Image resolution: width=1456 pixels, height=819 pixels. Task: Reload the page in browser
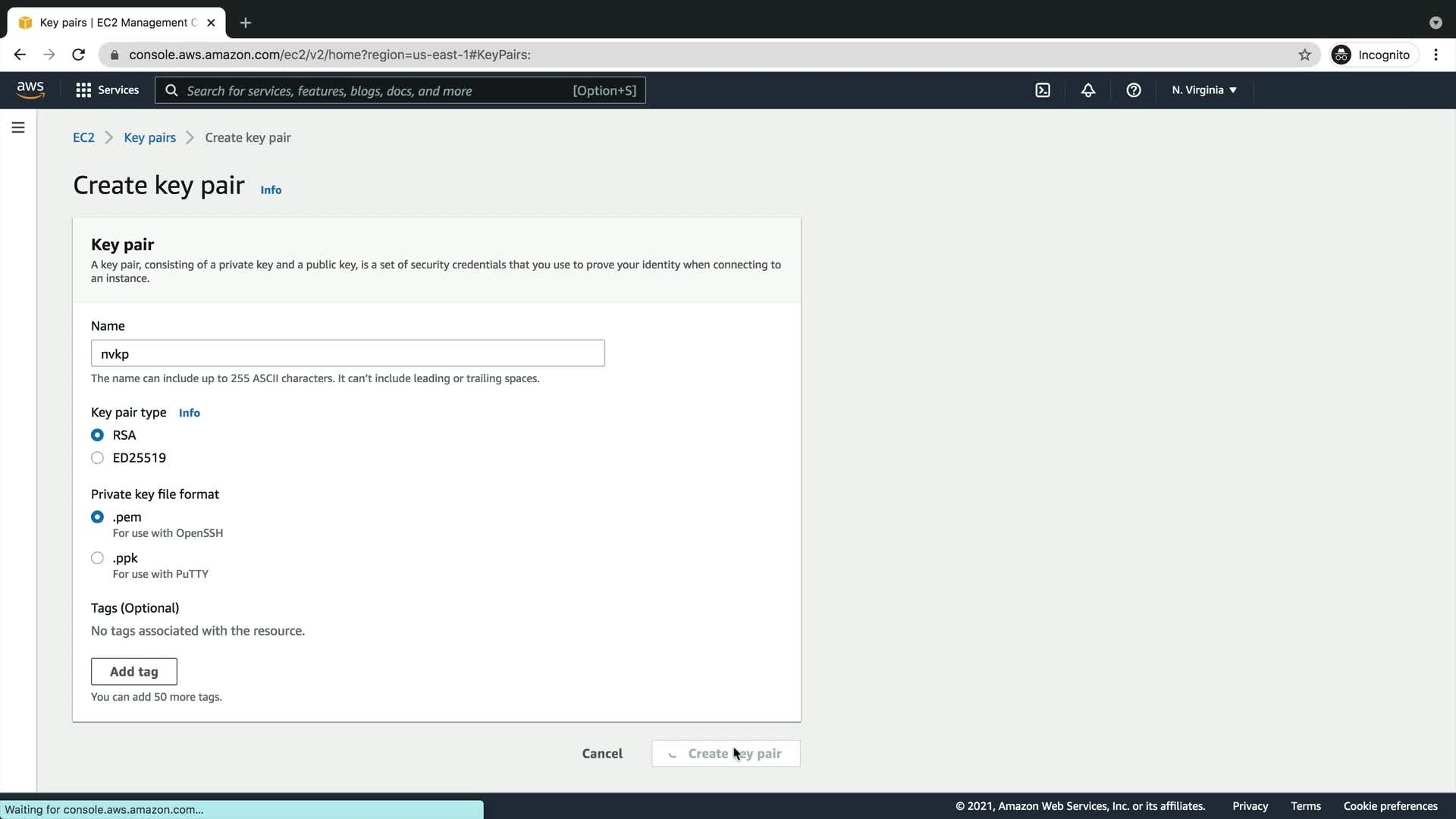78,55
